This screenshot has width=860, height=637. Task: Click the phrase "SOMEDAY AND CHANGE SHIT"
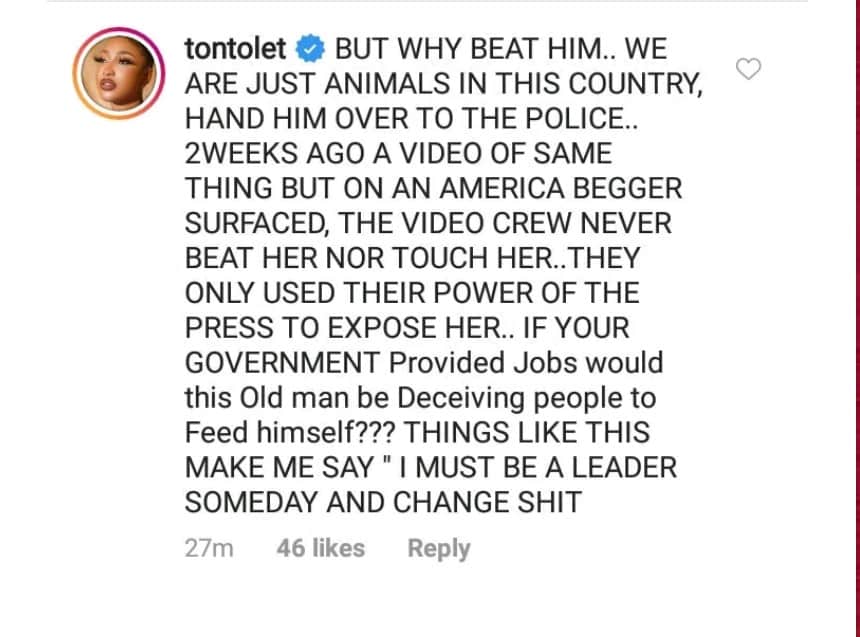(383, 502)
